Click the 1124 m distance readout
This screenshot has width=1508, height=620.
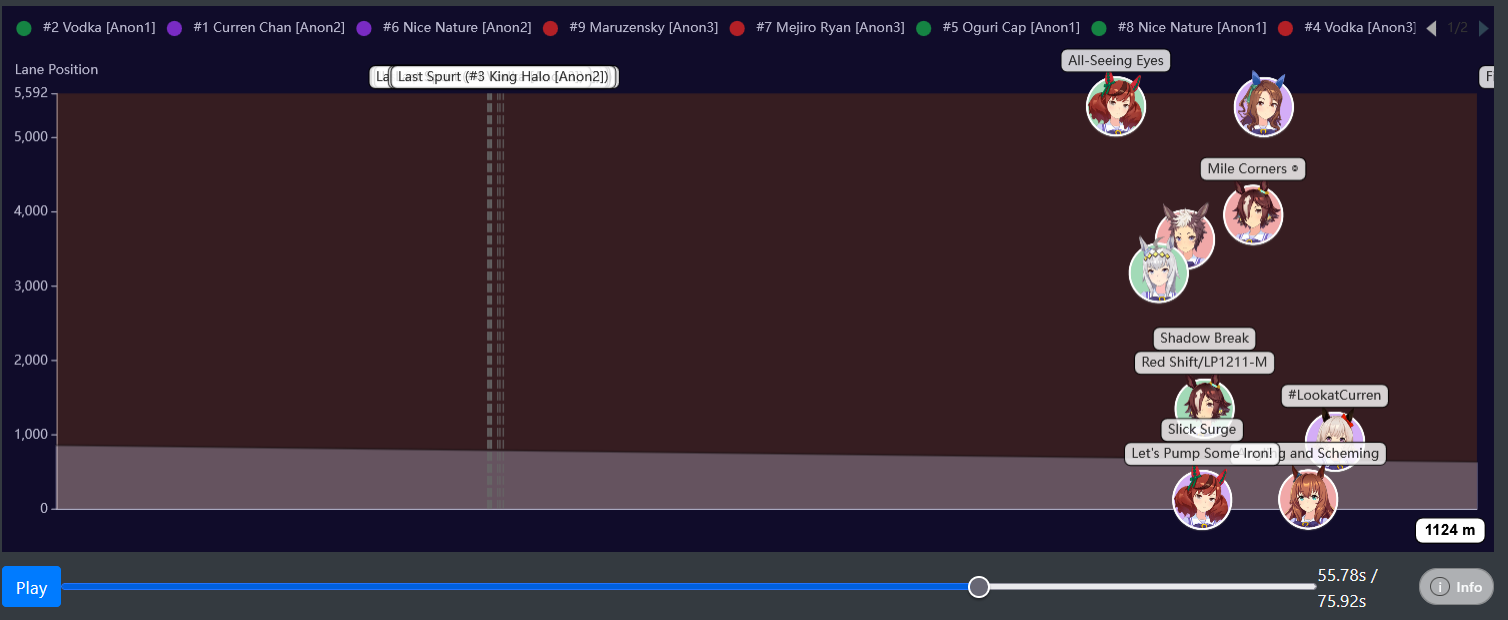coord(1450,530)
